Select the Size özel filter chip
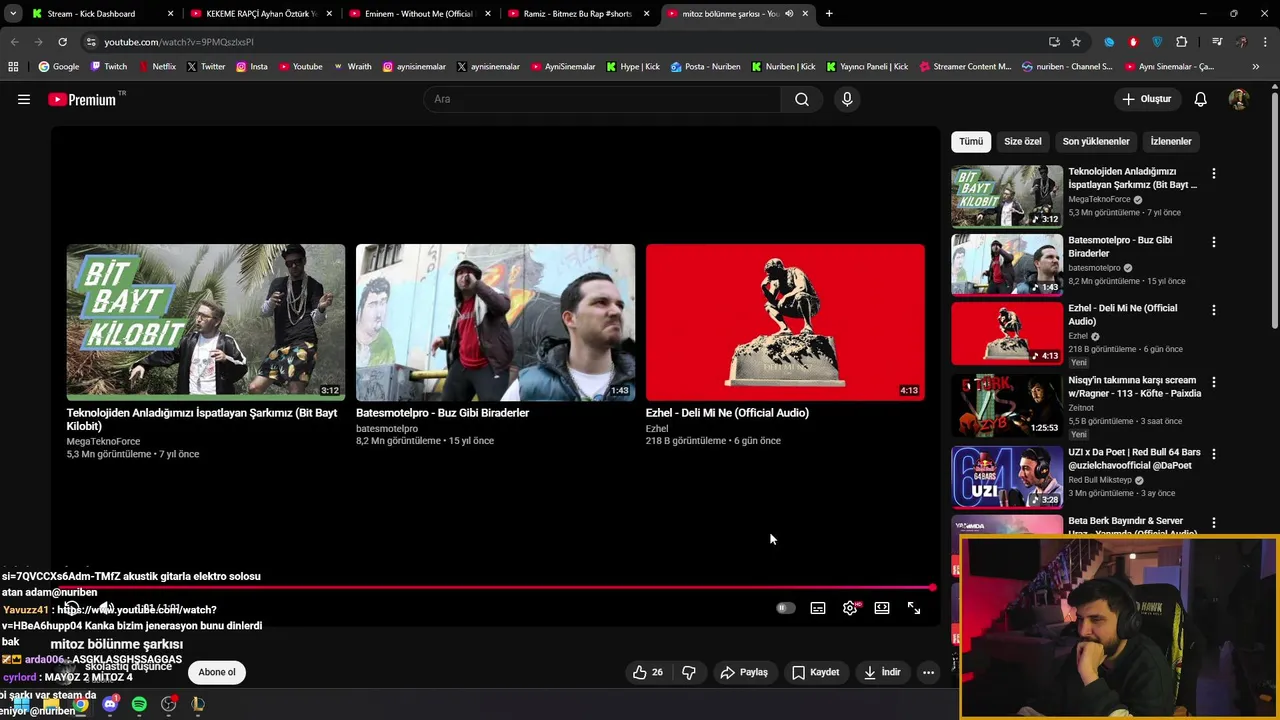The image size is (1280, 720). 1022,141
